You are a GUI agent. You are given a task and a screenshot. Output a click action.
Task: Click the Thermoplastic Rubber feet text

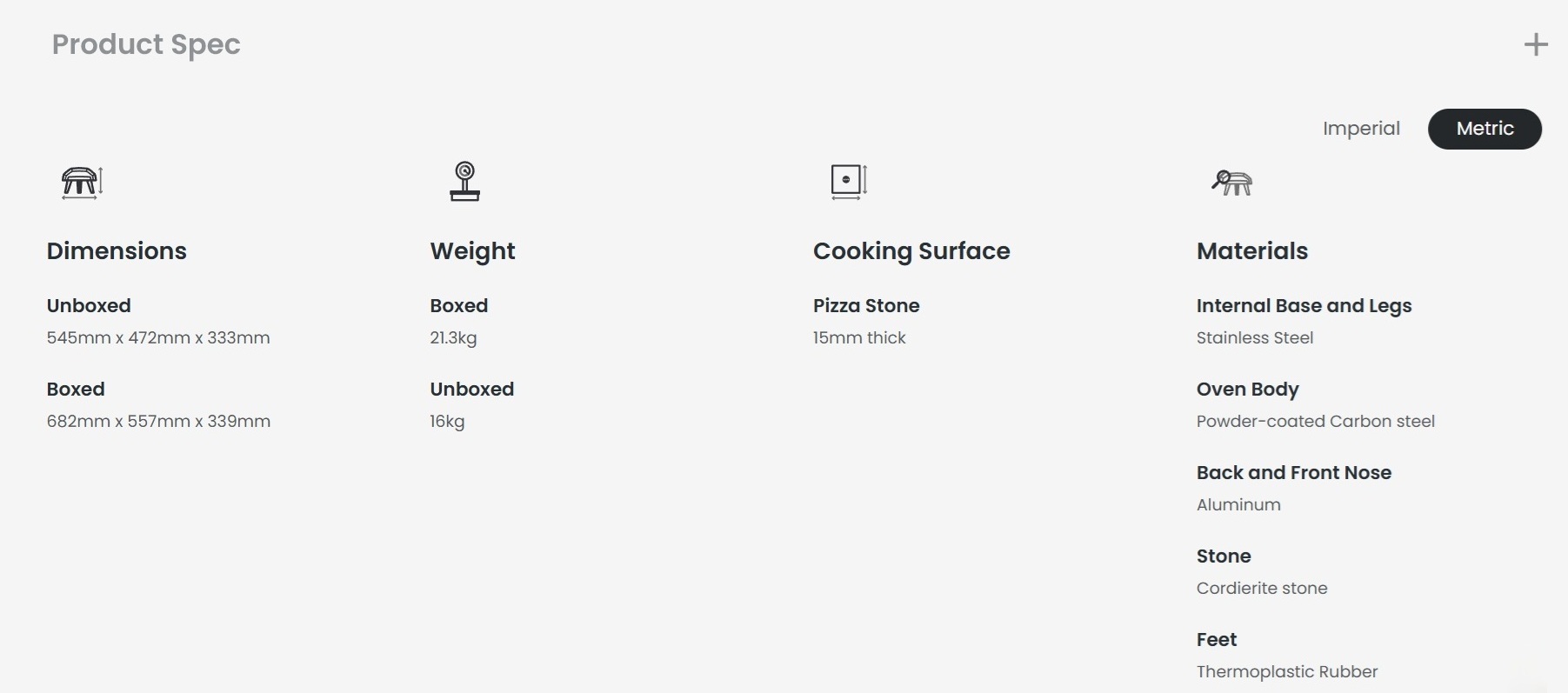1287,671
